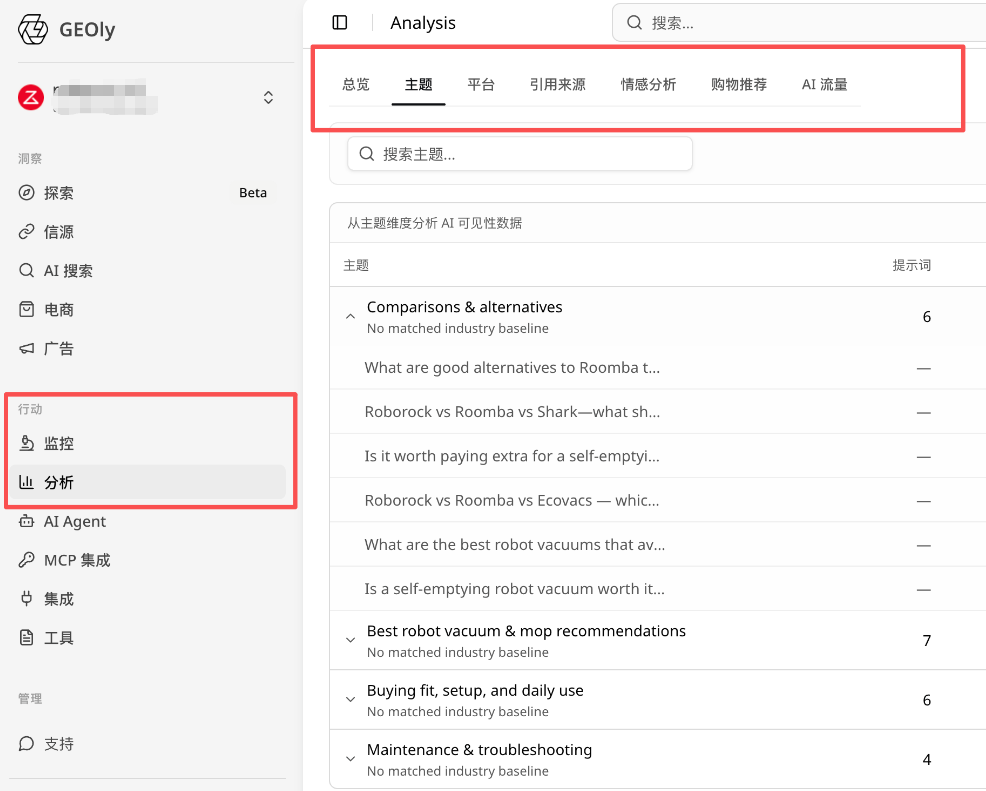
Task: Open prompt 'Roborock vs Roomba vs Ecovacs'
Action: 512,501
